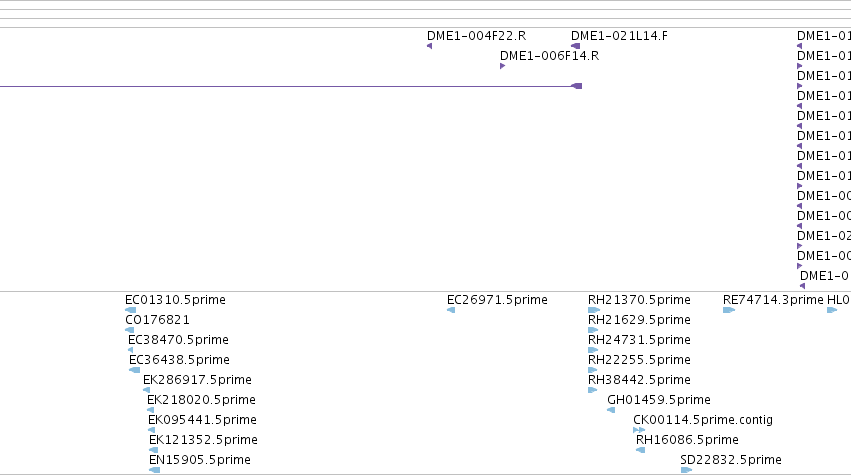Image resolution: width=851 pixels, height=475 pixels.
Task: Open the DME1-006F14.R feature label
Action: (549, 56)
